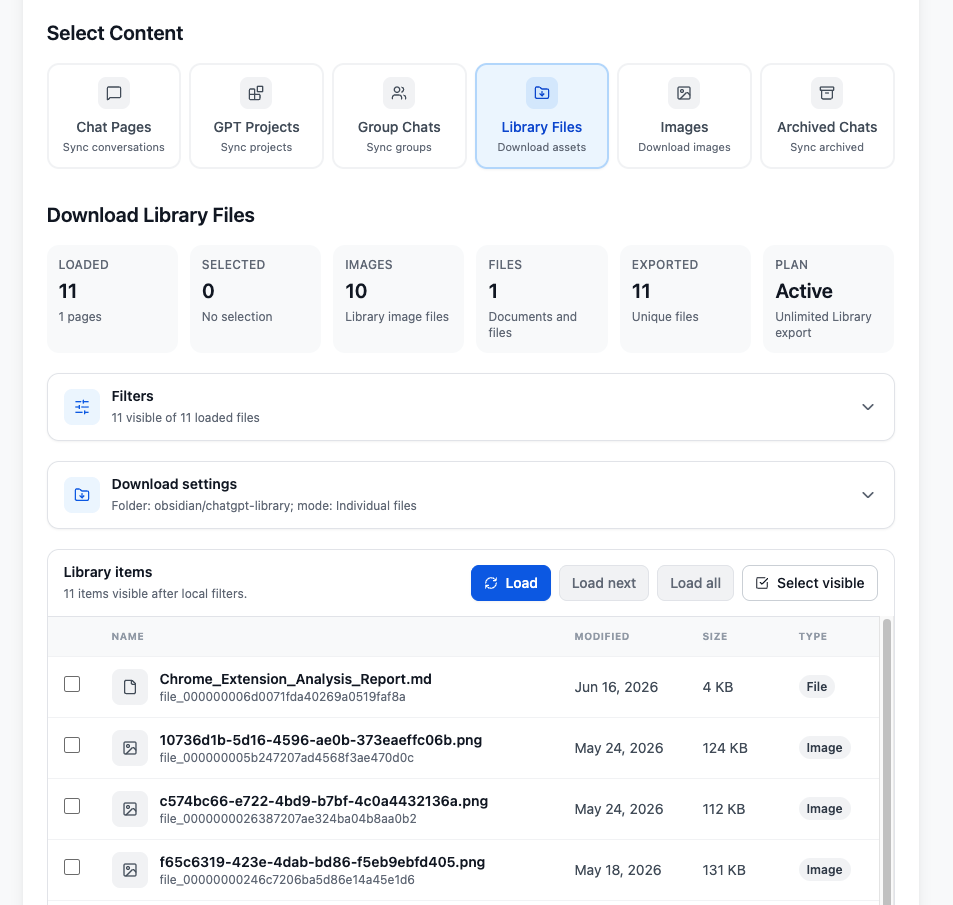953x905 pixels.
Task: Click the Chat Pages speech bubble icon
Action: (114, 93)
